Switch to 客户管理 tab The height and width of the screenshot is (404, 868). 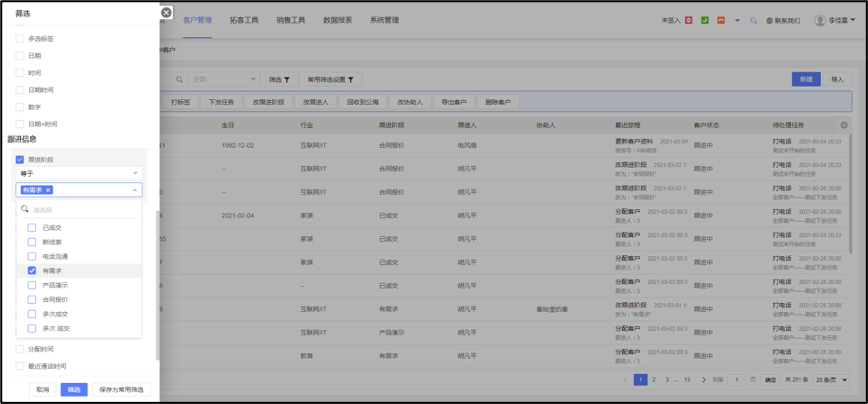click(197, 20)
